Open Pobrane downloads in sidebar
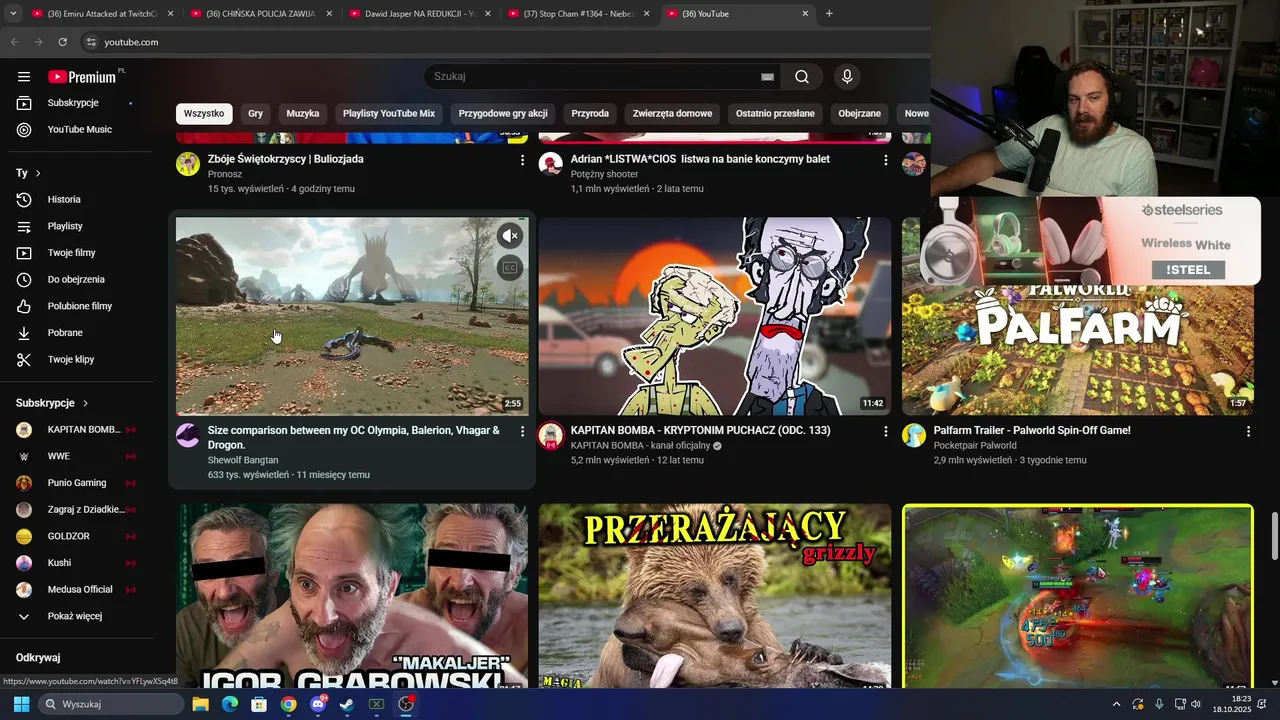1280x720 pixels. click(65, 333)
